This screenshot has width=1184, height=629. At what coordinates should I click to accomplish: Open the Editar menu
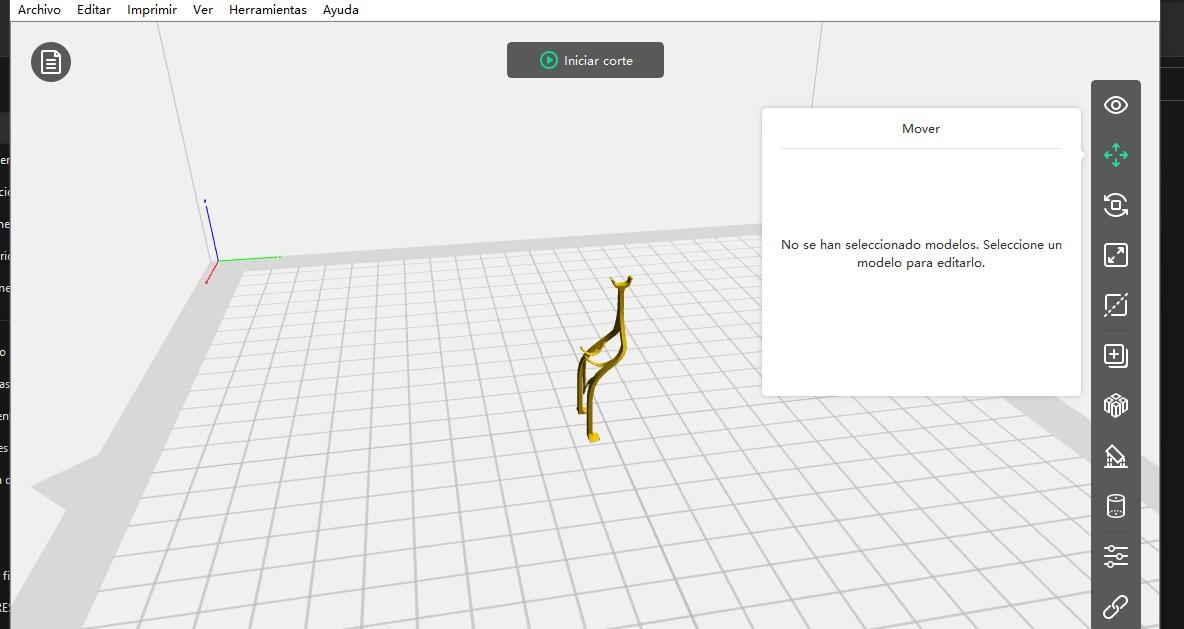pos(94,10)
